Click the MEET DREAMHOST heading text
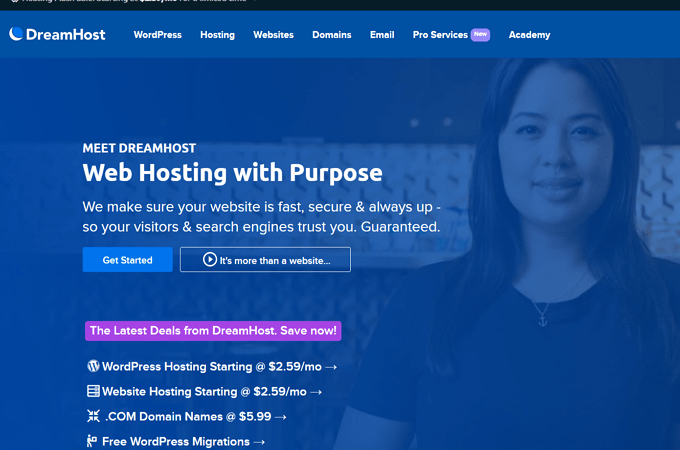The height and width of the screenshot is (450, 680). click(x=139, y=148)
